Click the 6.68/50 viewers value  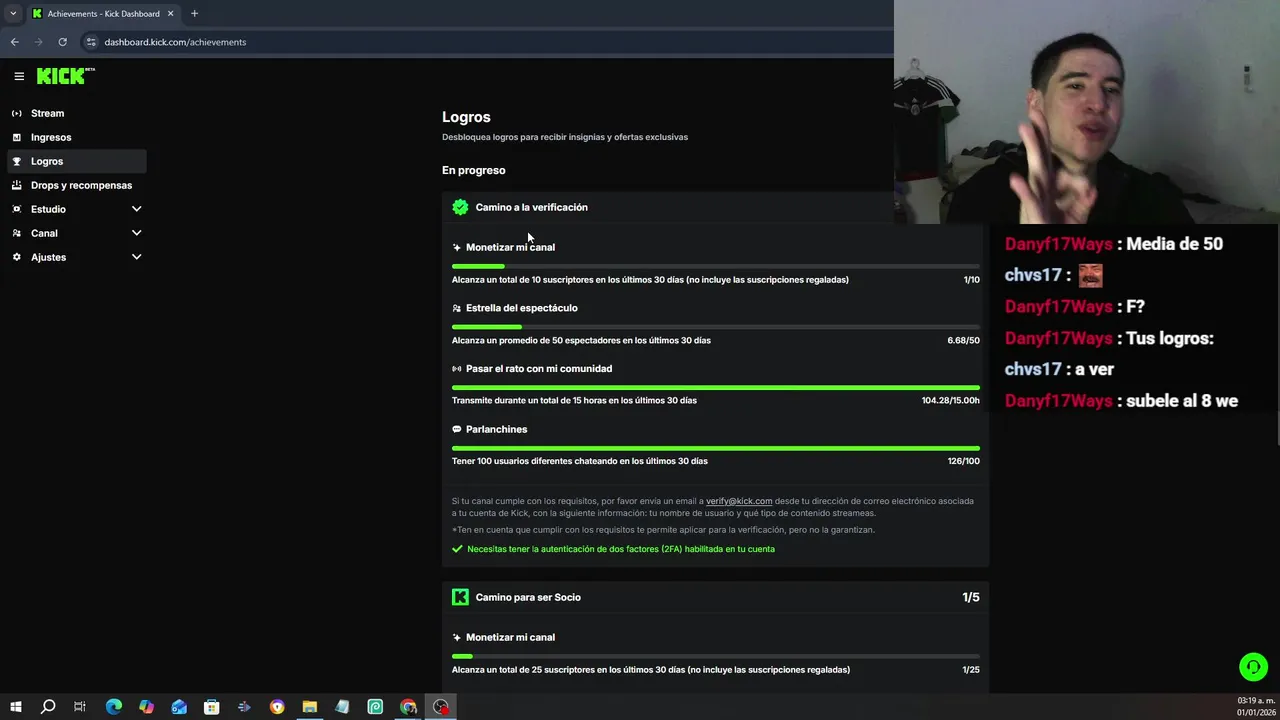click(x=963, y=340)
